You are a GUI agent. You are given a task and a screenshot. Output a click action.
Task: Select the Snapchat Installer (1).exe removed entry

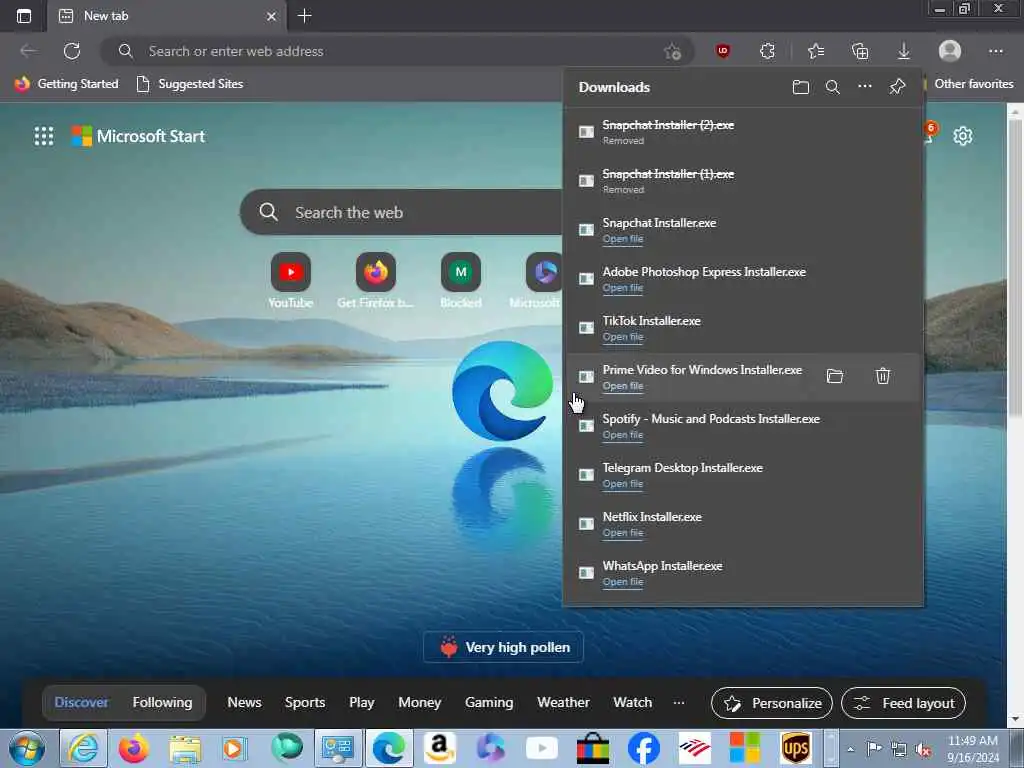click(x=743, y=181)
